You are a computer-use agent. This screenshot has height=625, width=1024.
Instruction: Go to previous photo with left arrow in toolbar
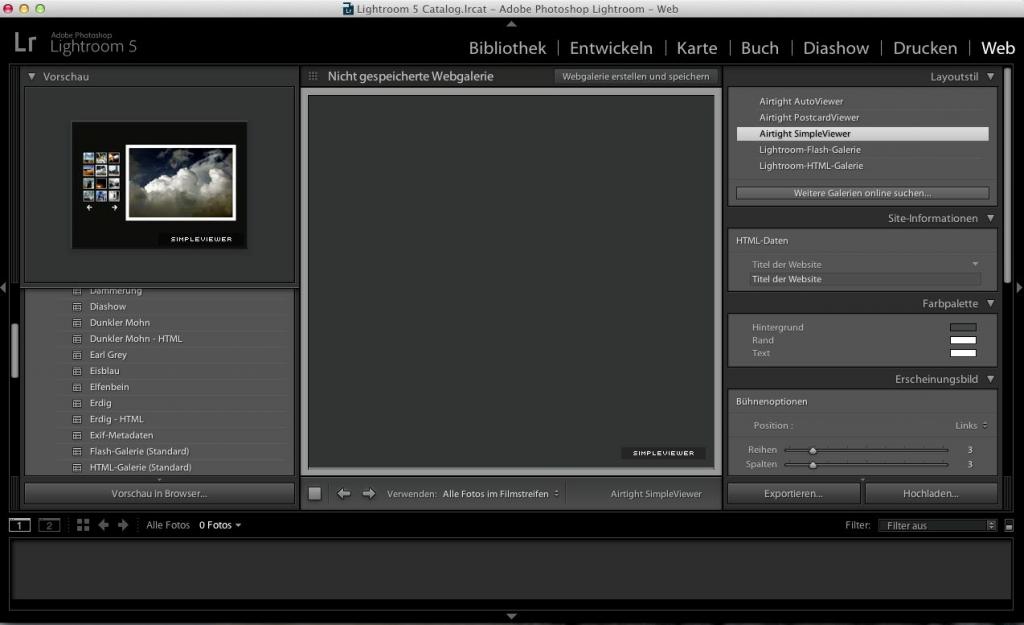coord(344,494)
